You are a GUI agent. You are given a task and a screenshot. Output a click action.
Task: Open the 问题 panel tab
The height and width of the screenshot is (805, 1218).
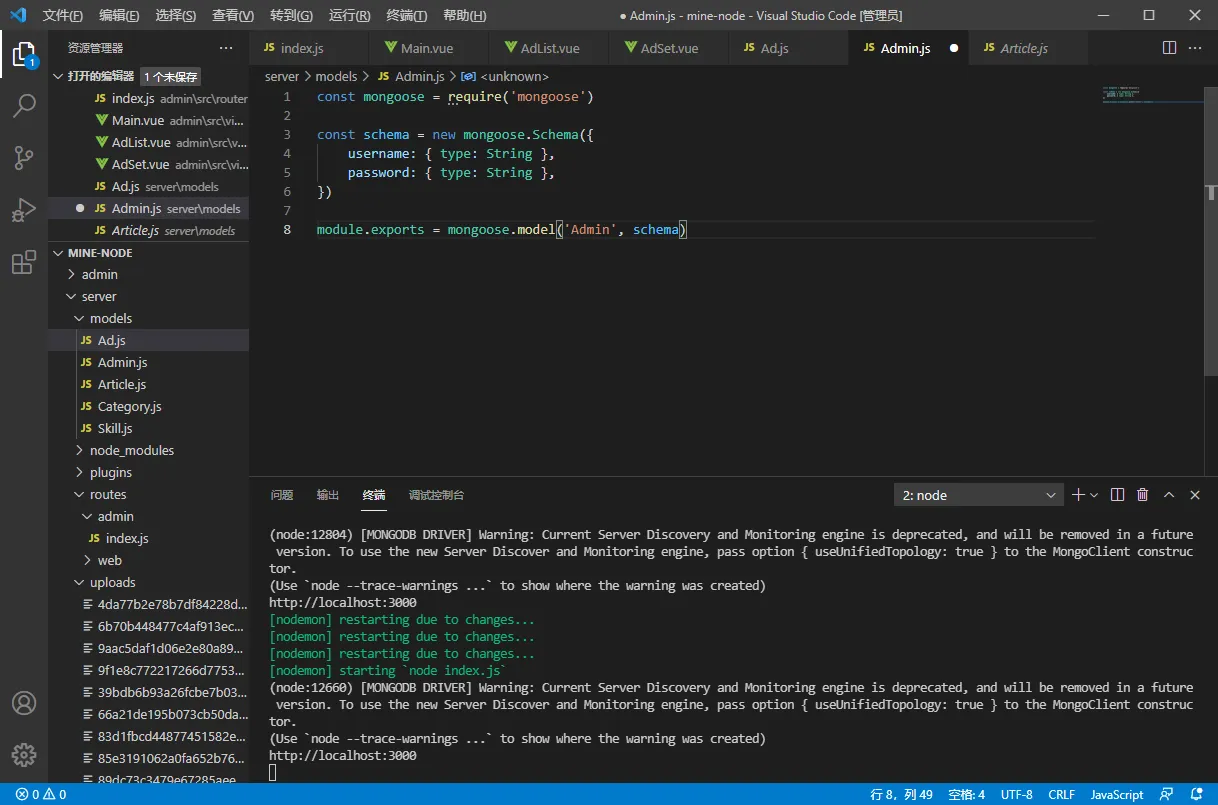282,495
